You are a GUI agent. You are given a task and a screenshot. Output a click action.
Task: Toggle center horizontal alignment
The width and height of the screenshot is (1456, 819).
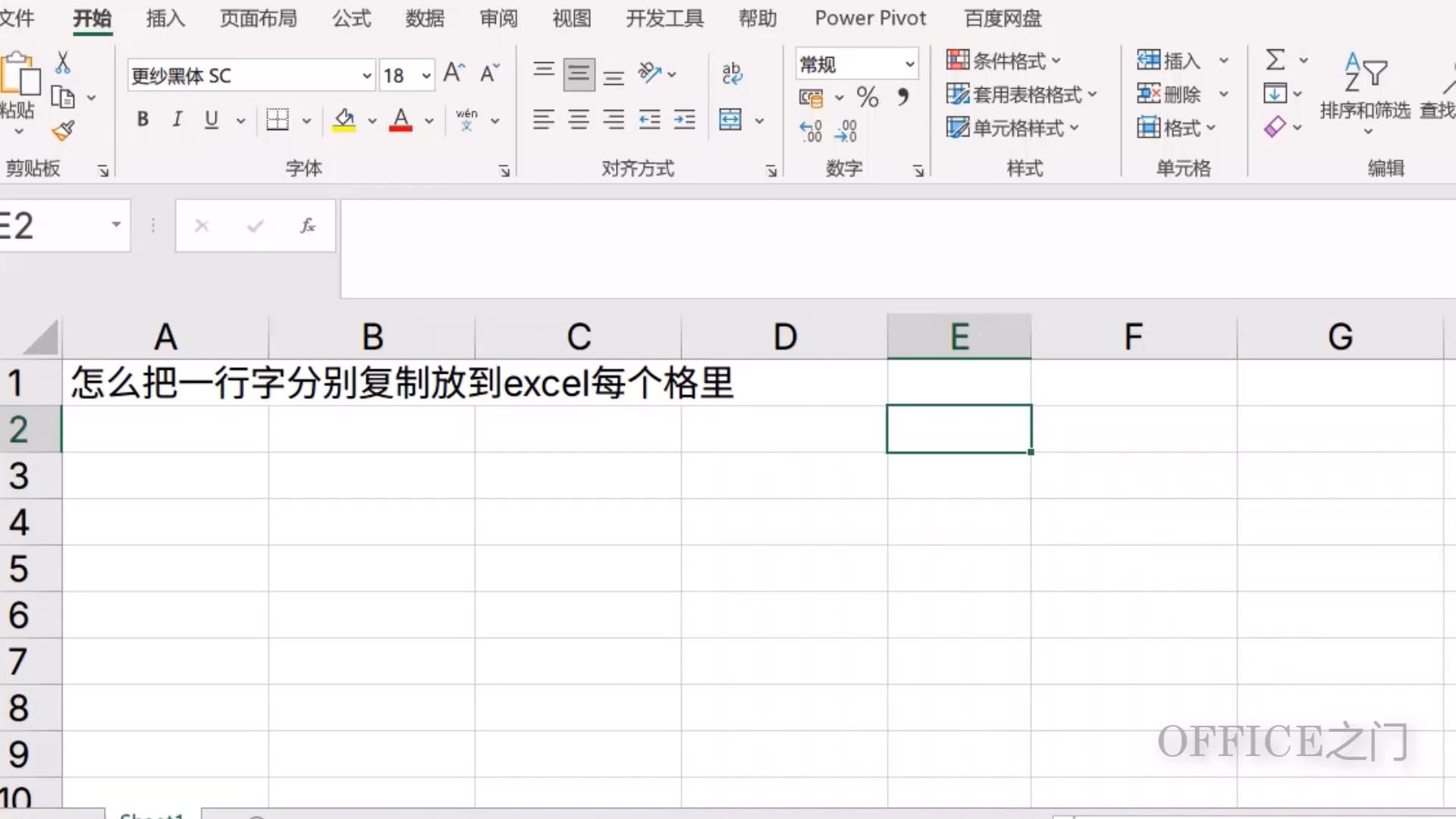tap(579, 120)
